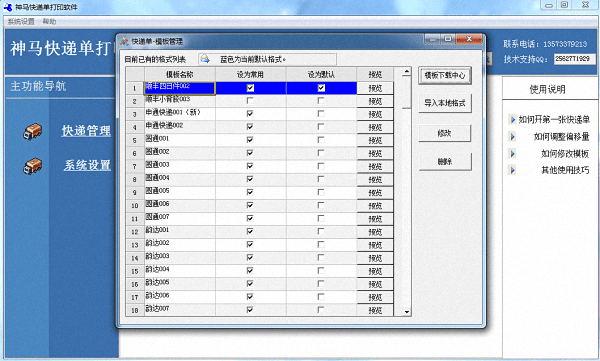
Task: Click scrollbar up arrow in template list
Action: coord(406,72)
